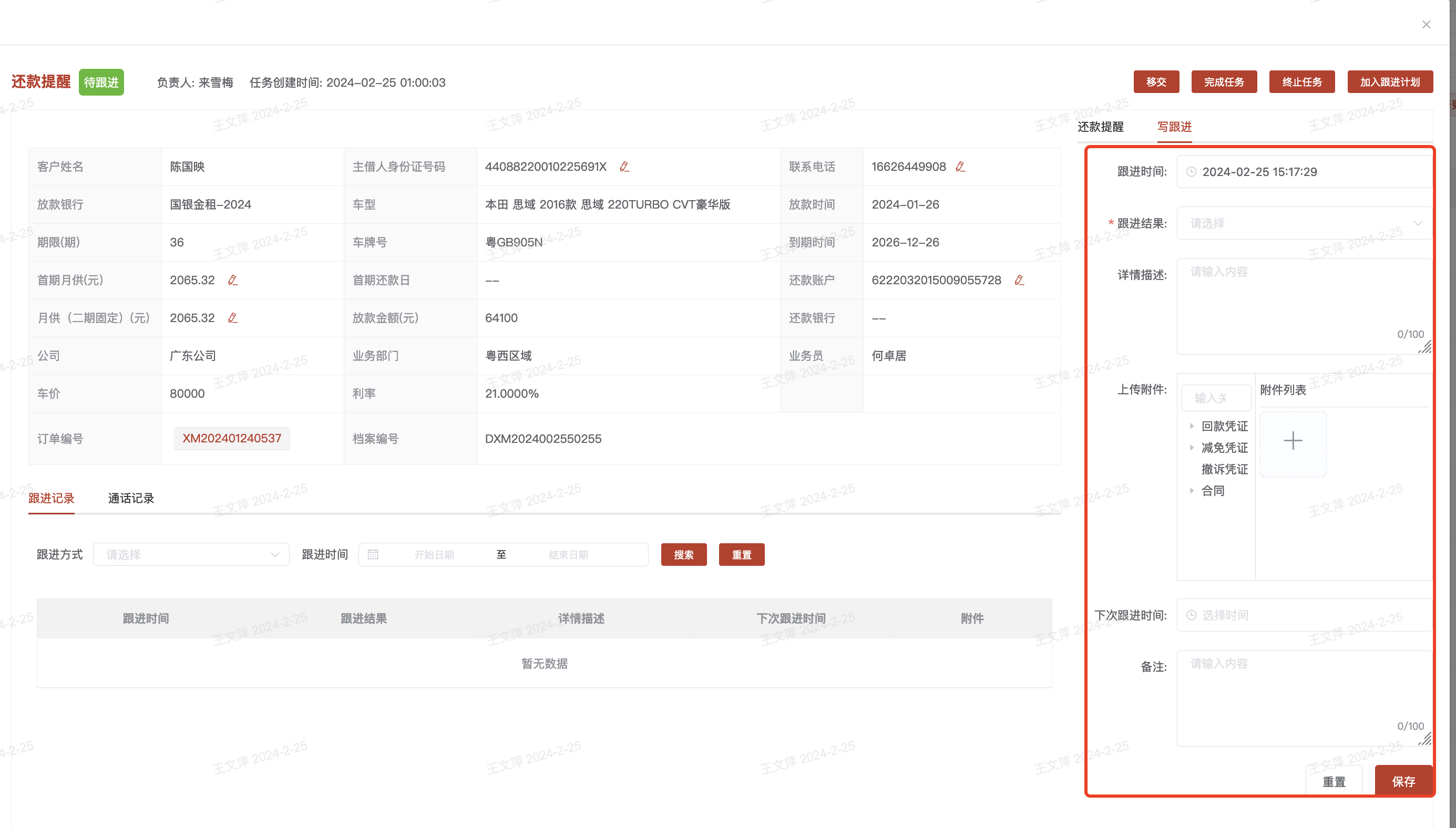Open the 跟进方式 dropdown filter
Image resolution: width=1456 pixels, height=828 pixels.
(191, 554)
